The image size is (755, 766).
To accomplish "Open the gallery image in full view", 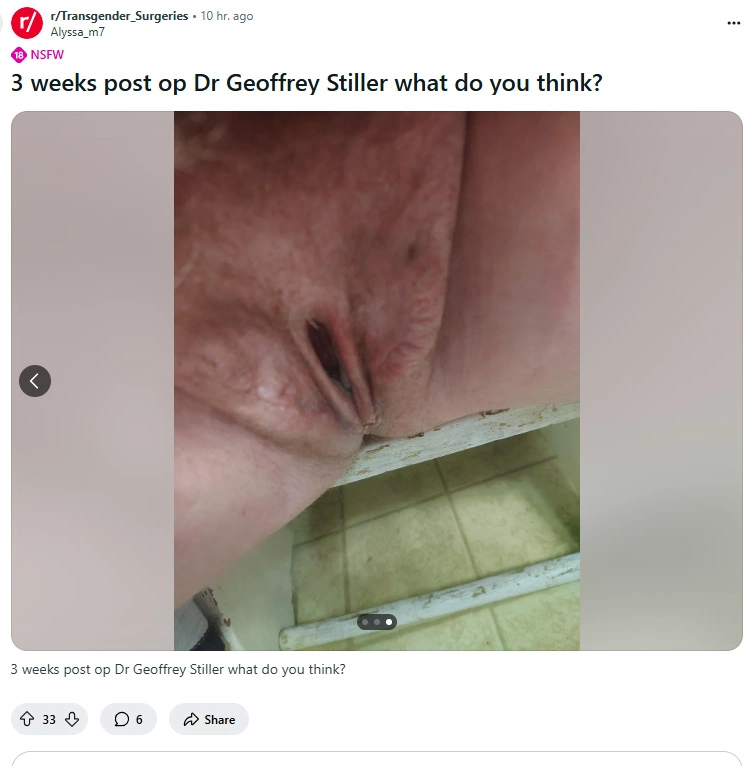I will tap(377, 381).
